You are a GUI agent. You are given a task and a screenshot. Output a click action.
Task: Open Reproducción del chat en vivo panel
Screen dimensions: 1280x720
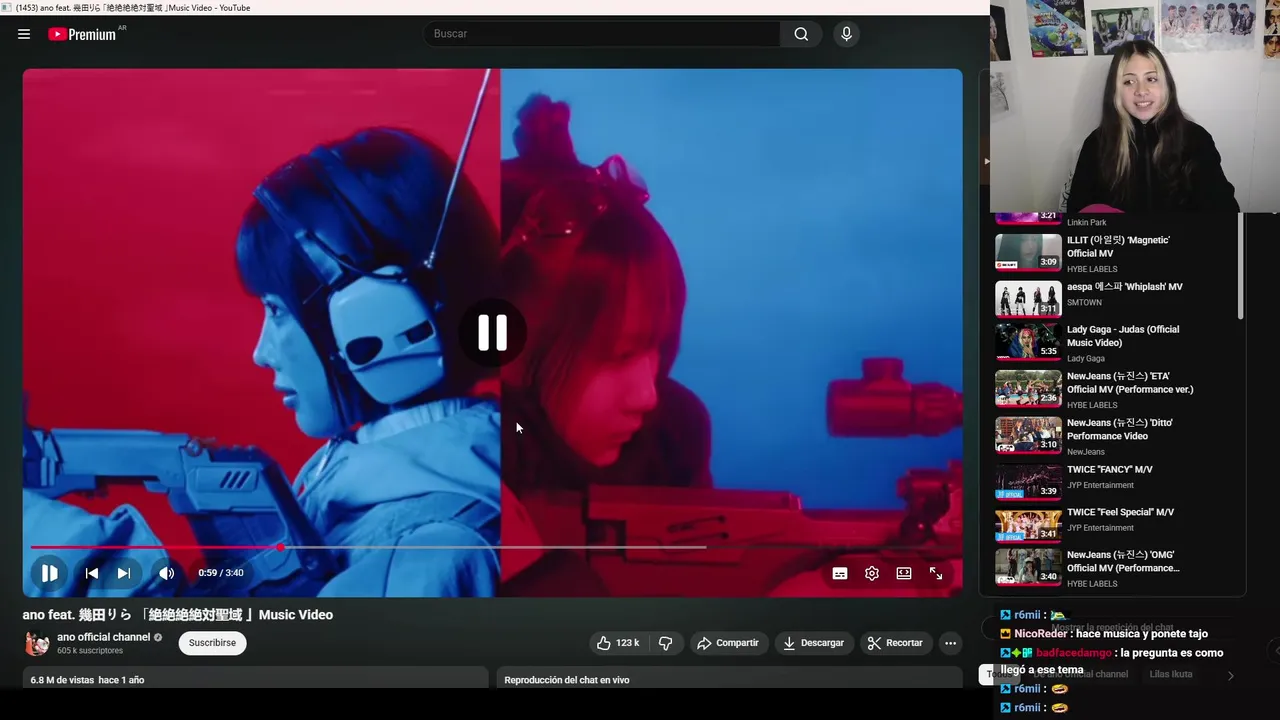[730, 679]
